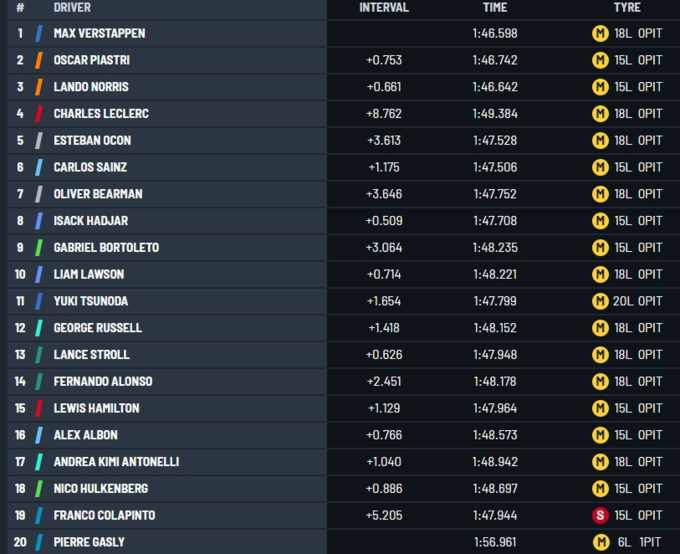Click the medium tyre icon for Max Verstappen
Viewport: 680px width, 554px height.
tap(600, 33)
